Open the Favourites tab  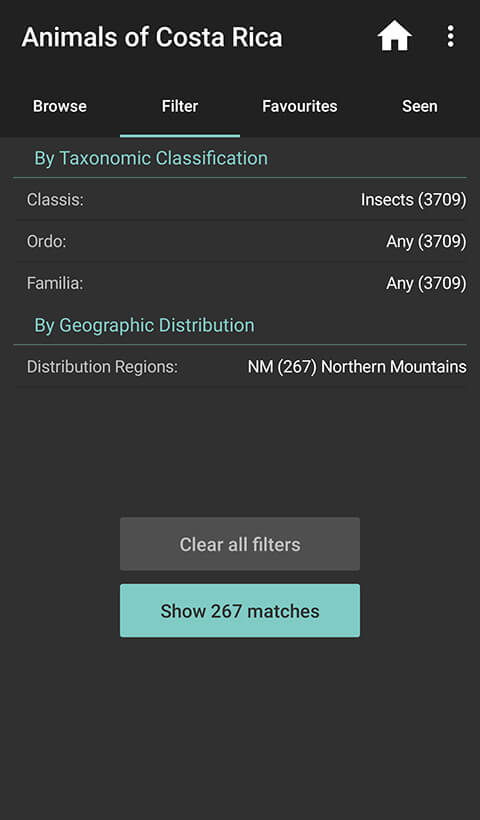[300, 106]
